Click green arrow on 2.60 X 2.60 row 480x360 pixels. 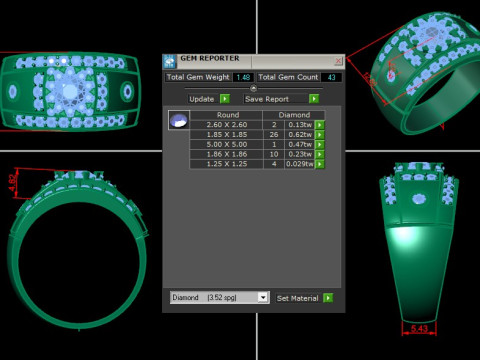[320, 125]
